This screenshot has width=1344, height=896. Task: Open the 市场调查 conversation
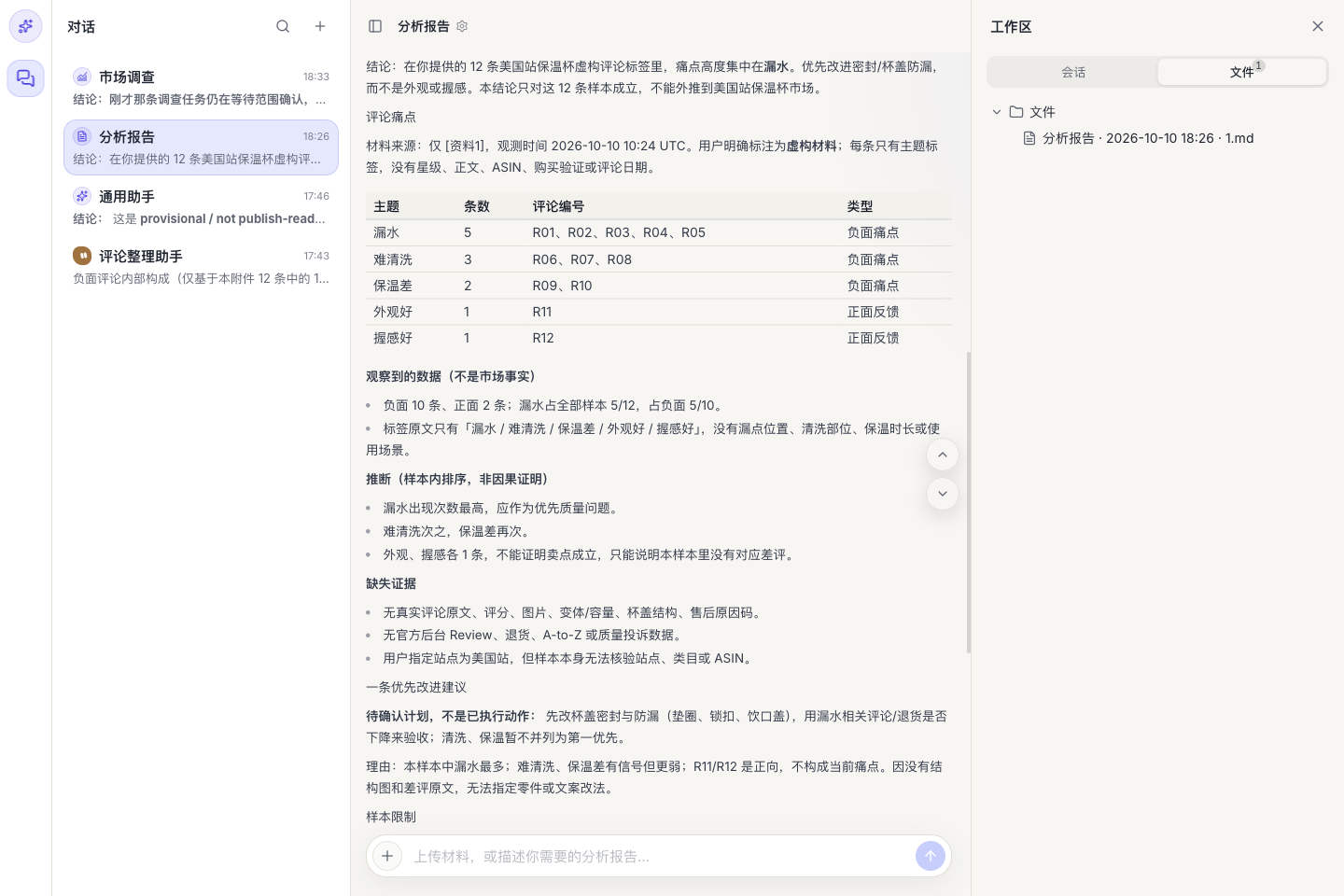(201, 88)
